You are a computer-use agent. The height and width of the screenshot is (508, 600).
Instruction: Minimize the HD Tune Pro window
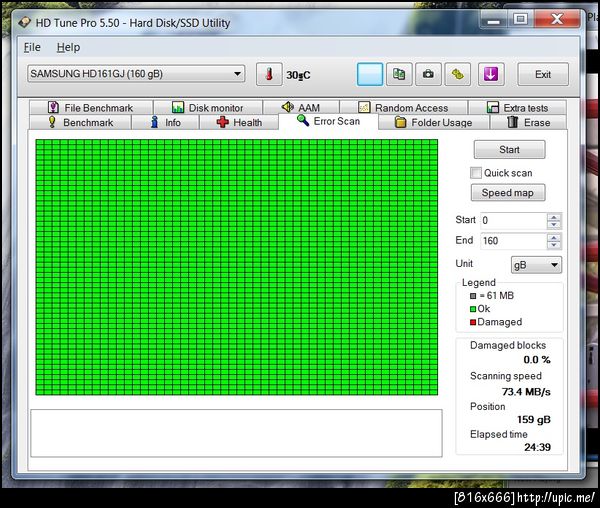(494, 19)
